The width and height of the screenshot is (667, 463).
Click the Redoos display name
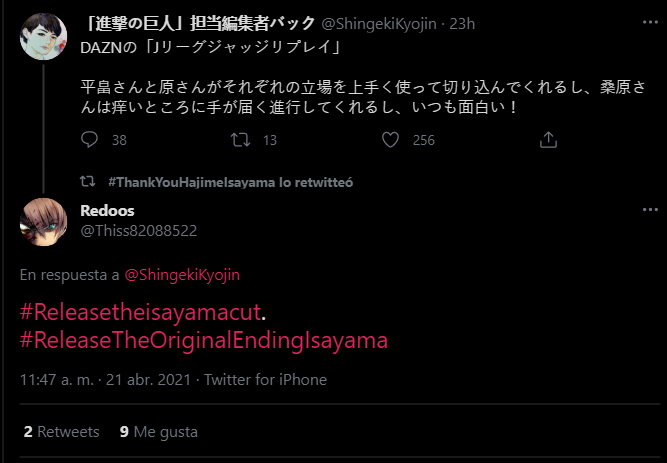click(x=107, y=211)
